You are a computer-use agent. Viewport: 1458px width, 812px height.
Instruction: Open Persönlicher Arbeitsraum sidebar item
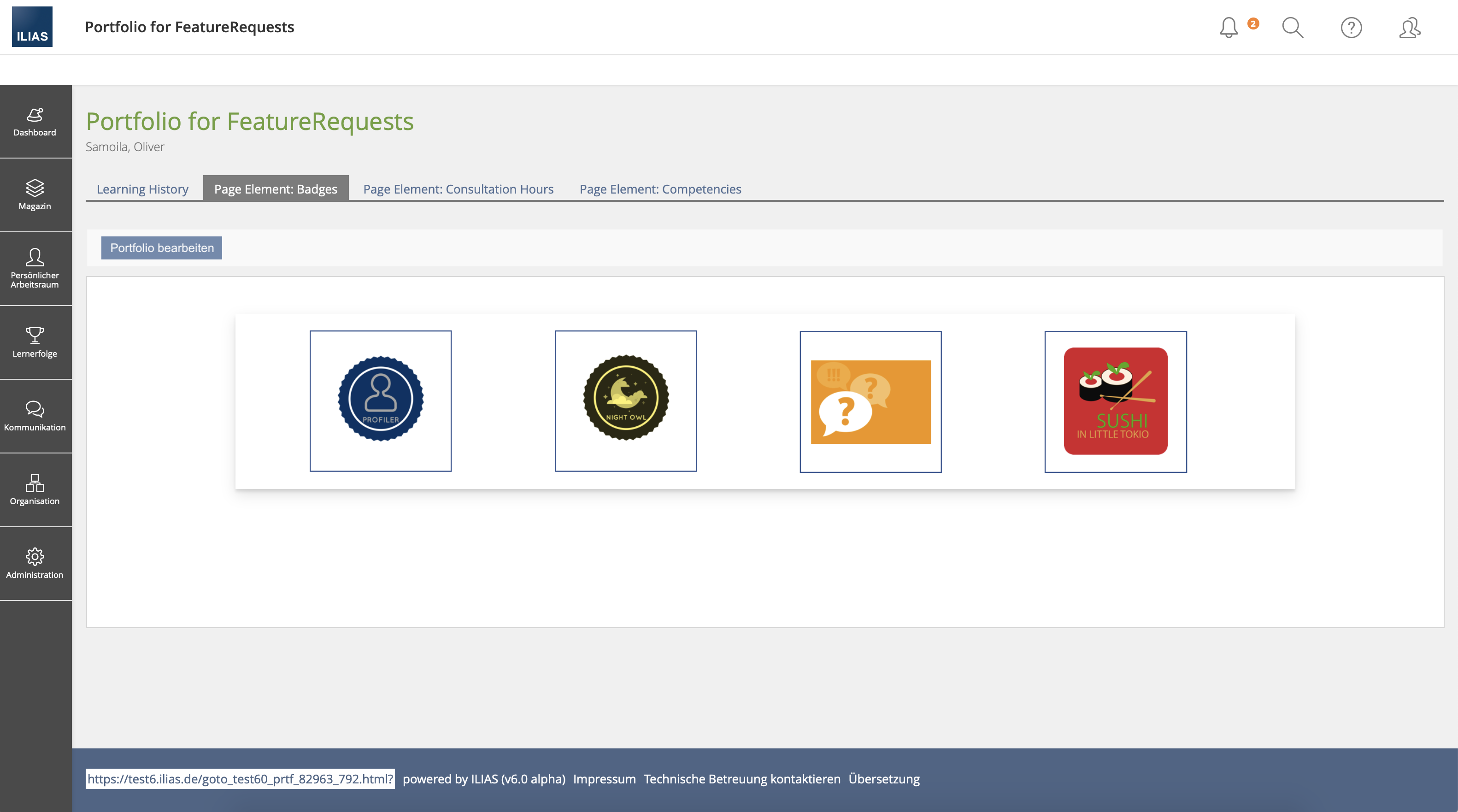click(x=35, y=269)
